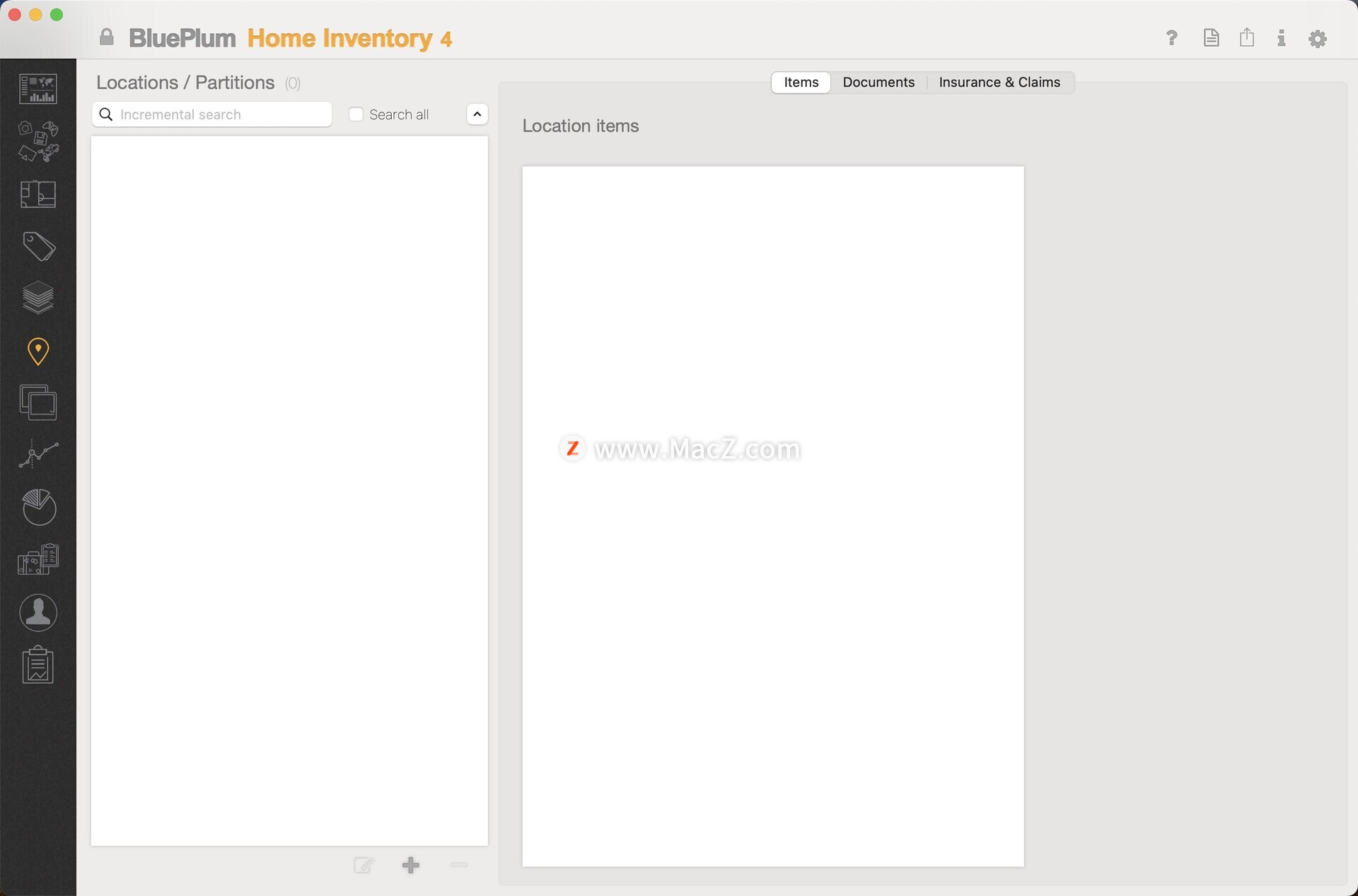The width and height of the screenshot is (1358, 896).
Task: Click the lock icon beside BluePlum
Action: 107,37
